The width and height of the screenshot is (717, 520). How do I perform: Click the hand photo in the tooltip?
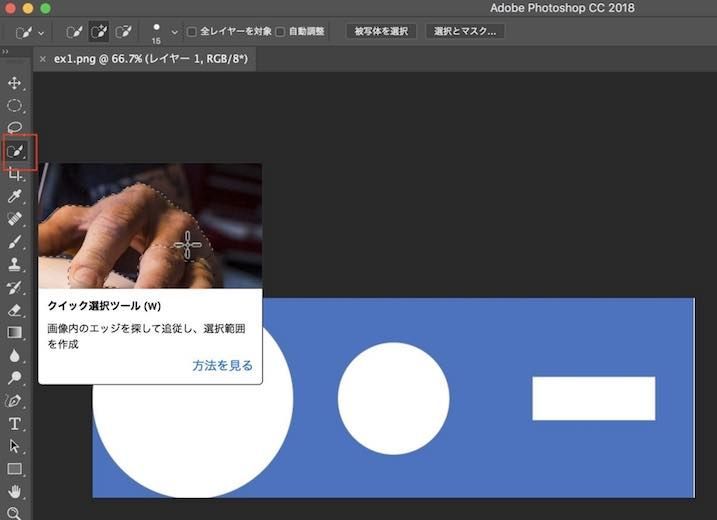(150, 225)
